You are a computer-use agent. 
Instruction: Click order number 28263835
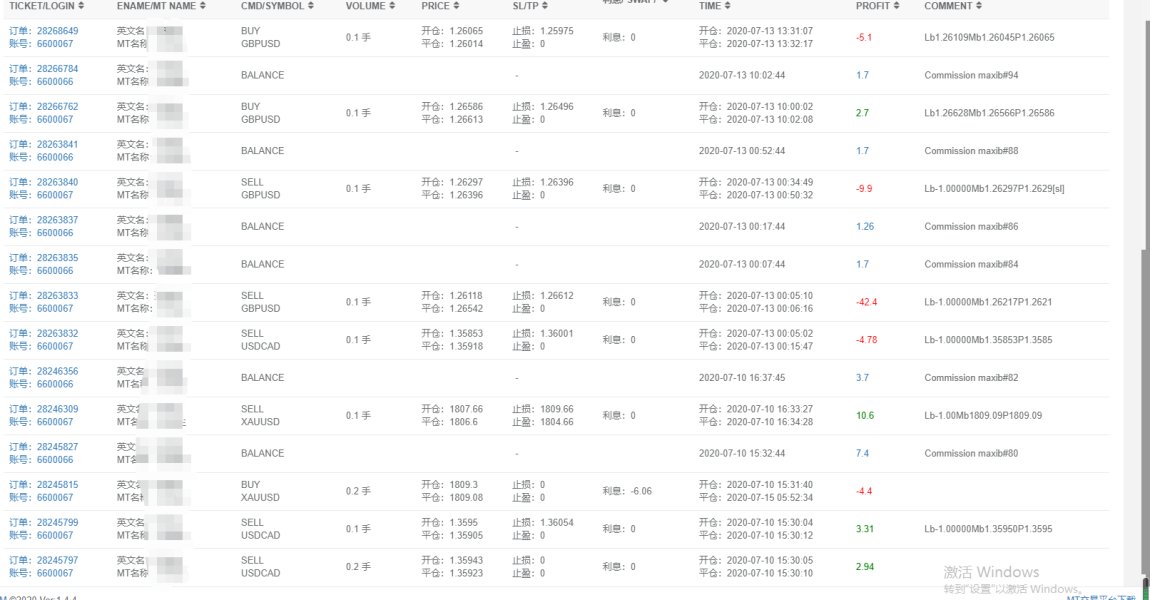pos(57,258)
